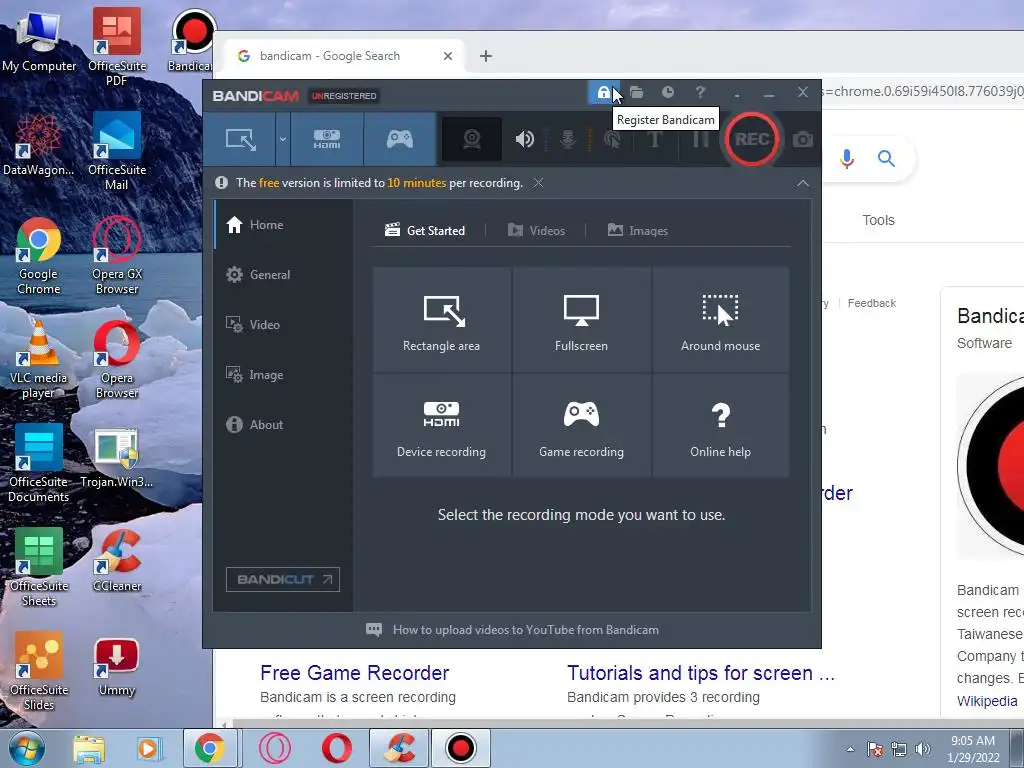Open Video settings in sidebar
This screenshot has height=768, width=1024.
coord(283,325)
